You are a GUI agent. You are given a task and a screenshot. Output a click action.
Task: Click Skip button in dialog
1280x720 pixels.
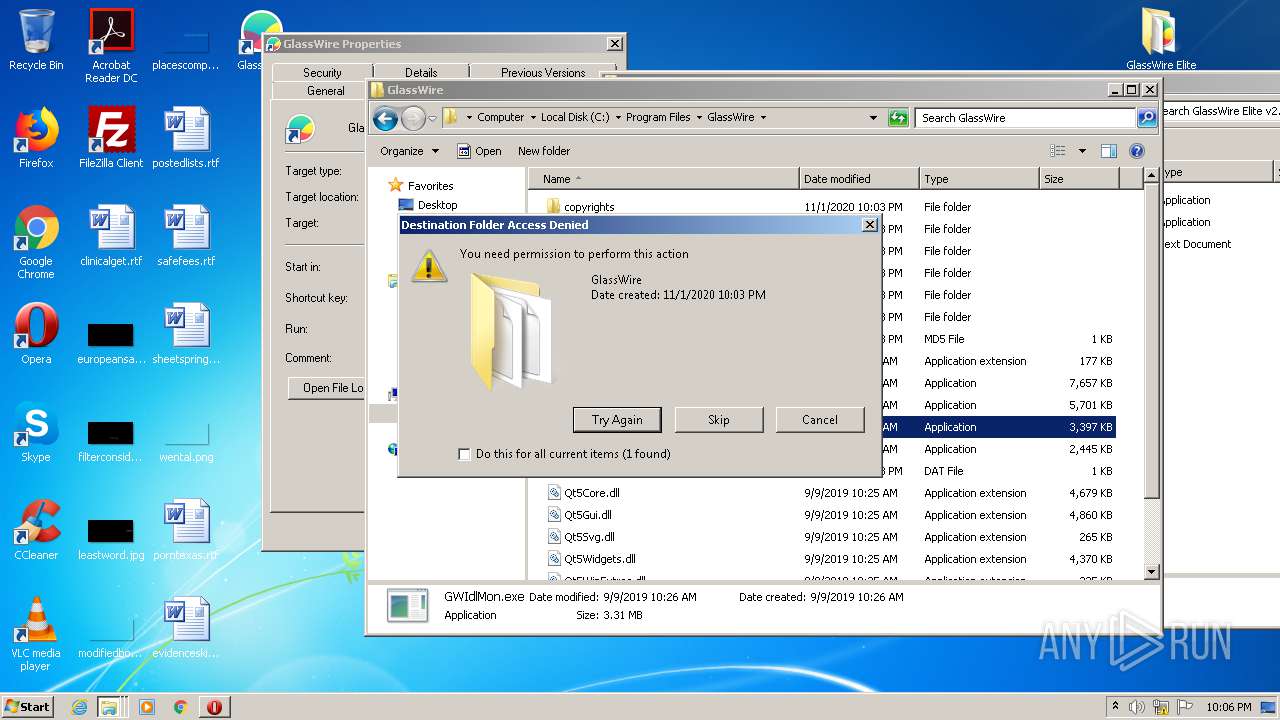tap(719, 420)
